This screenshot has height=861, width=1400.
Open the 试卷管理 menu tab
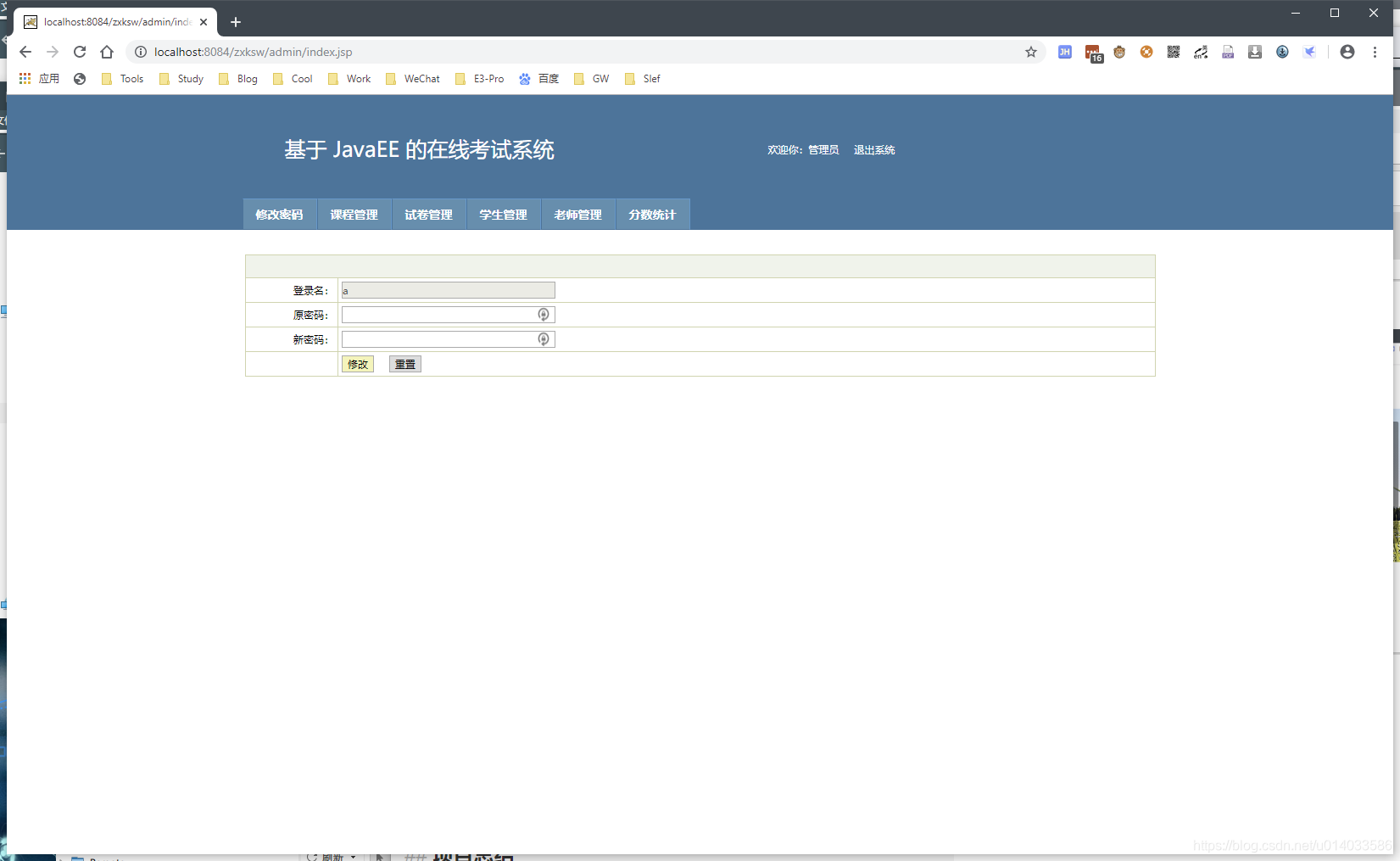[429, 215]
